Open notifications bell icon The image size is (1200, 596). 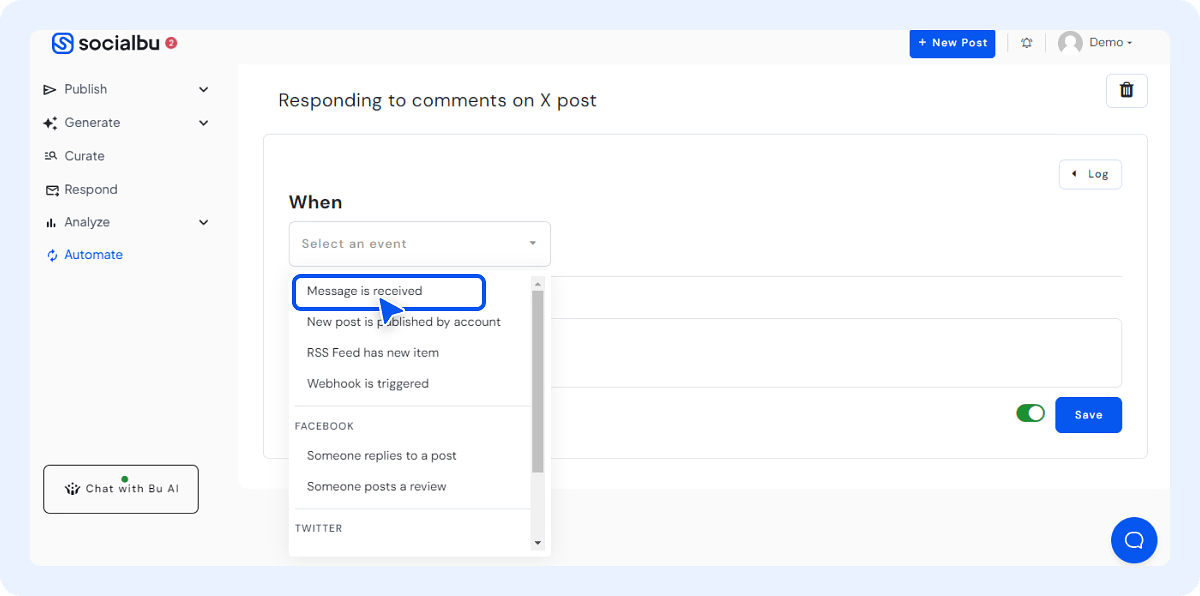click(1026, 43)
